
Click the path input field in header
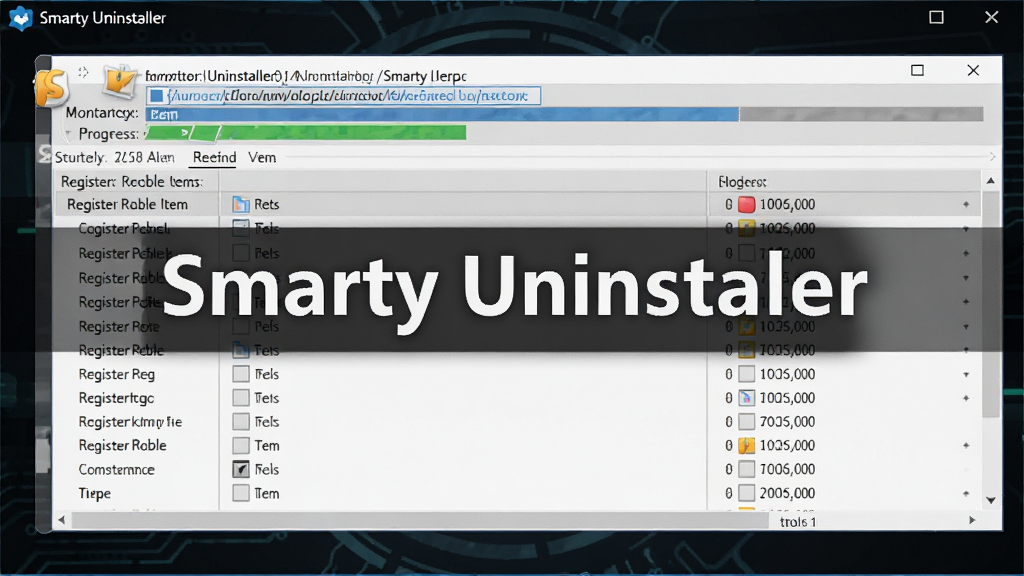(344, 96)
